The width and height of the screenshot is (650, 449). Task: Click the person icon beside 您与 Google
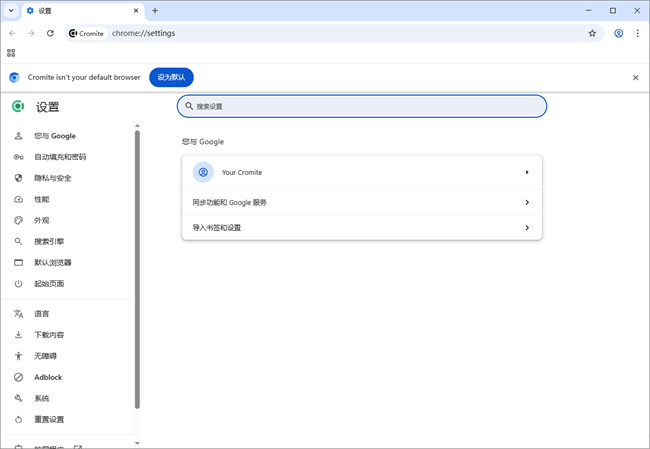pos(18,136)
